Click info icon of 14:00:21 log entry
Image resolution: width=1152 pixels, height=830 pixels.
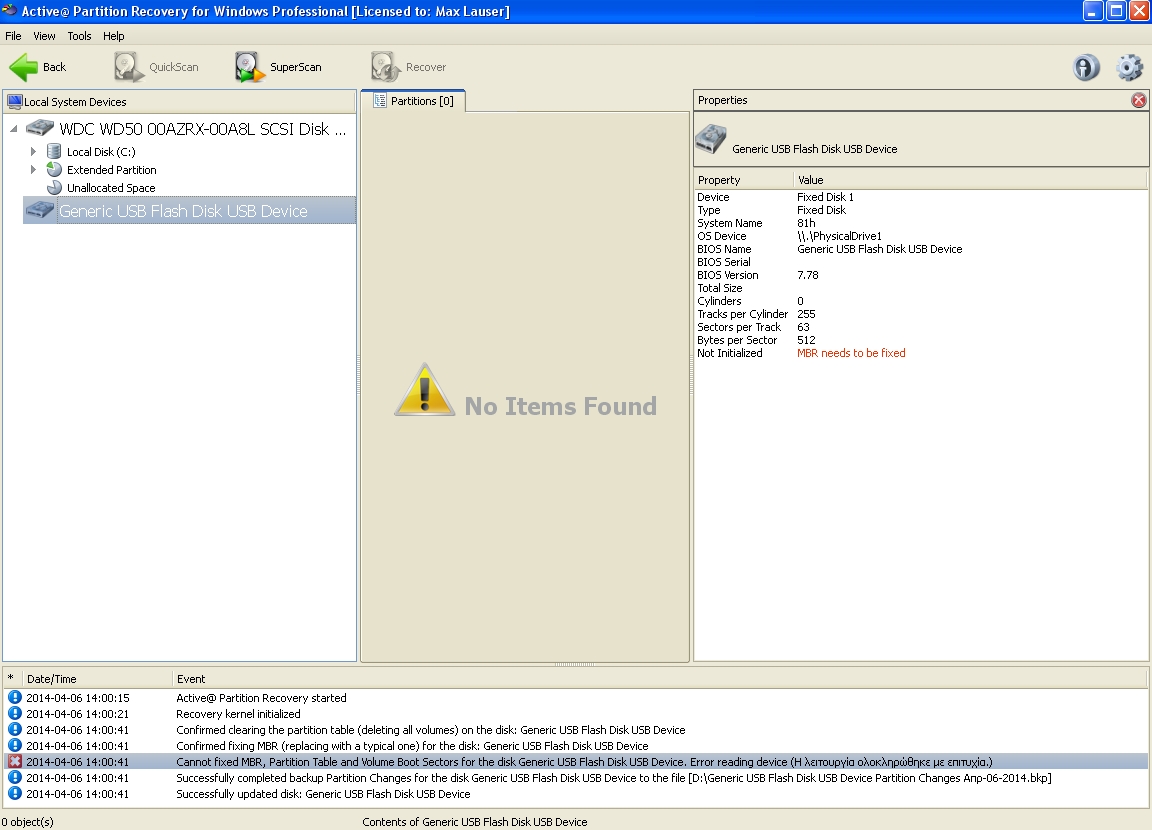(15, 714)
